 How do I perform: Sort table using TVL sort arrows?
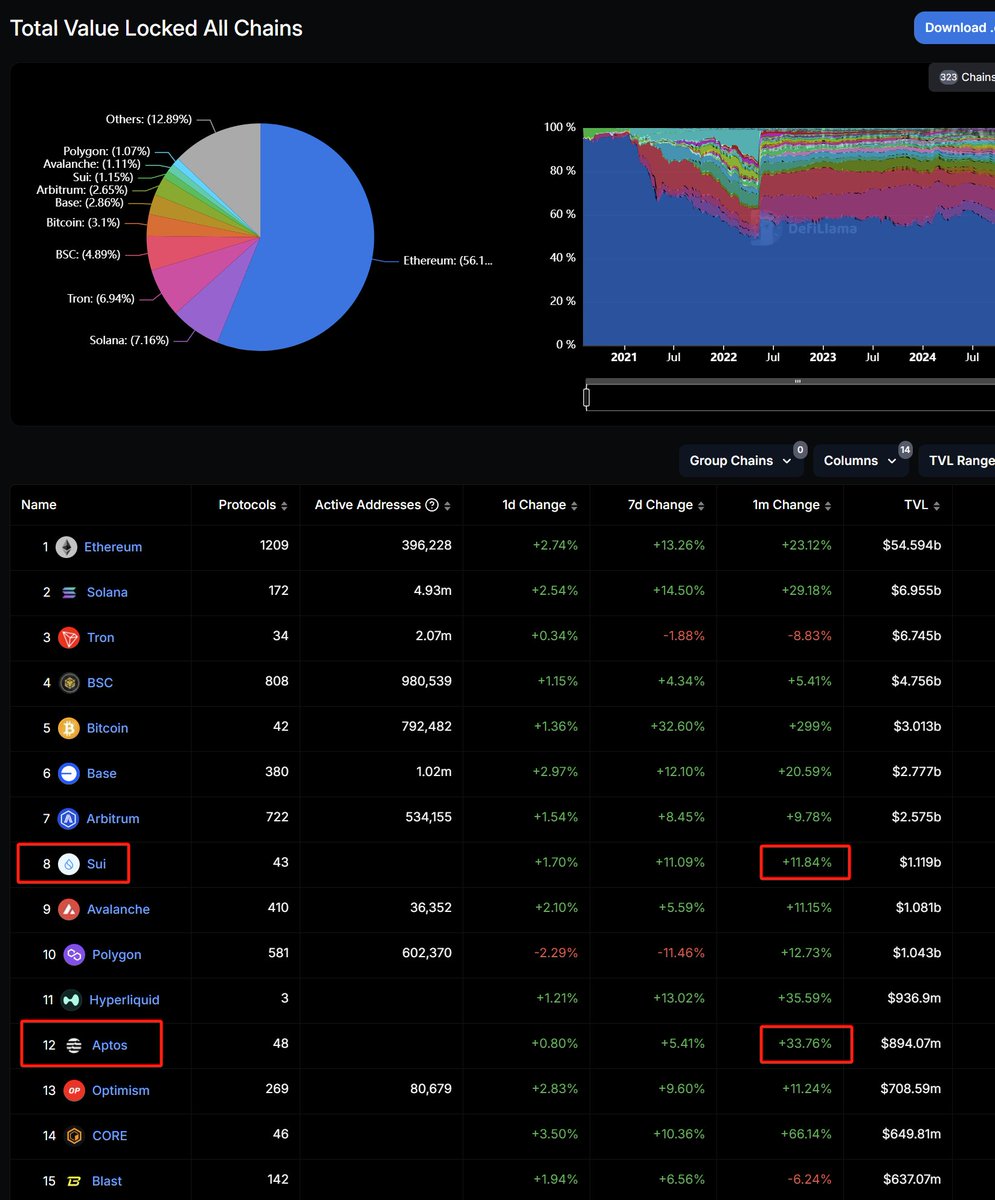[937, 506]
